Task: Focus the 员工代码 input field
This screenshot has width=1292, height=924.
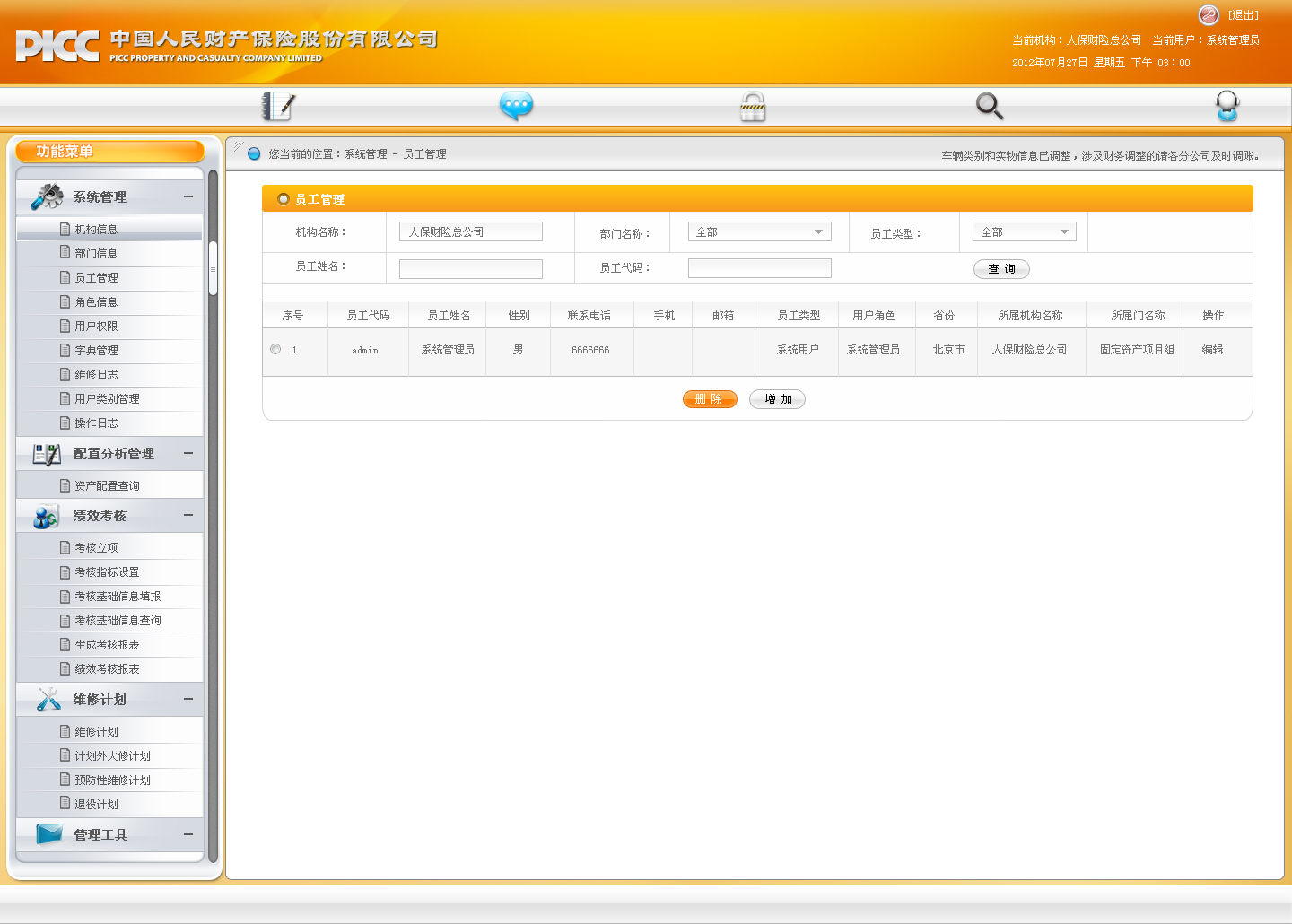Action: point(760,268)
